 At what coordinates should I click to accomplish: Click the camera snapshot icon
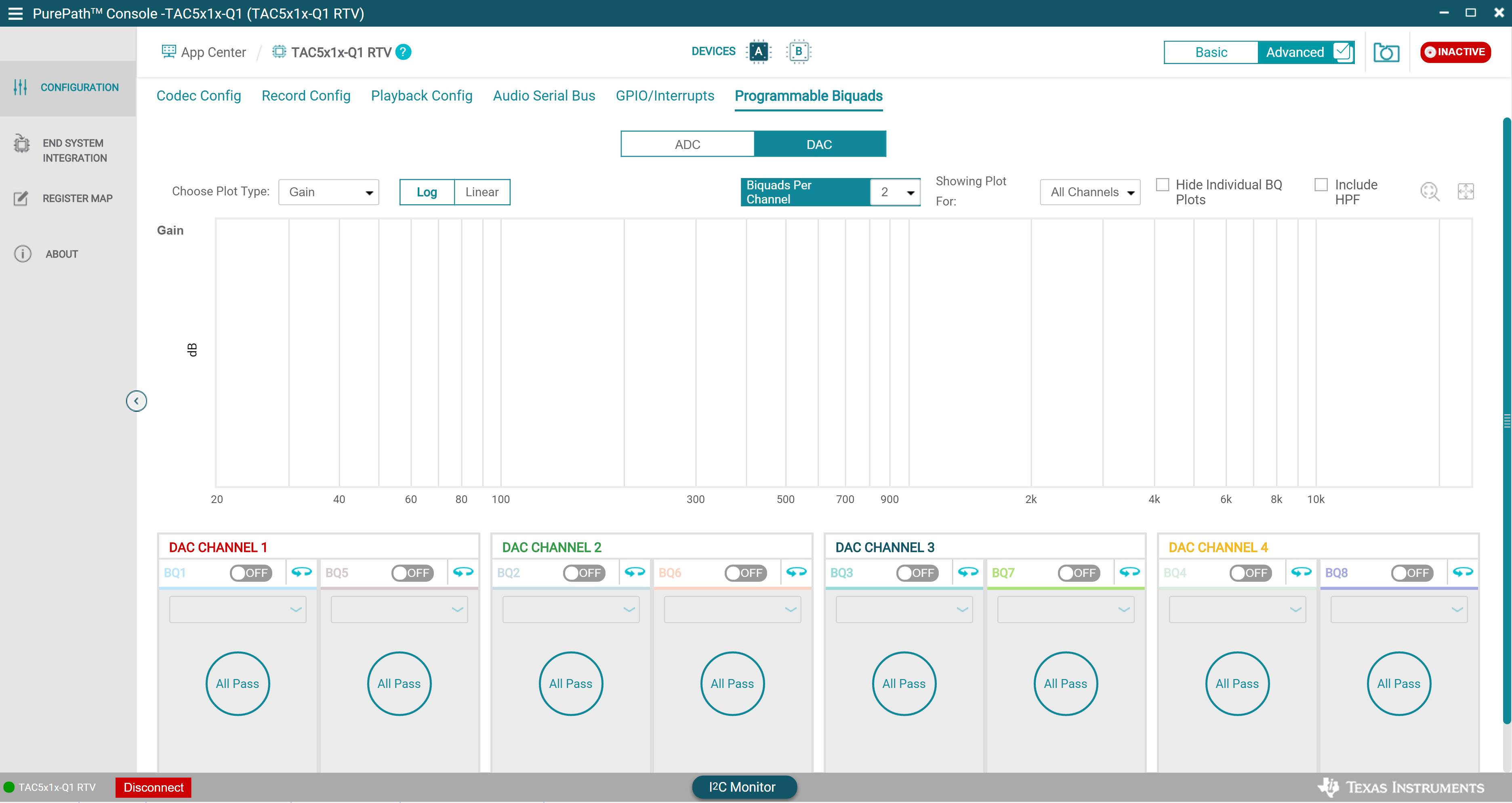coord(1386,52)
